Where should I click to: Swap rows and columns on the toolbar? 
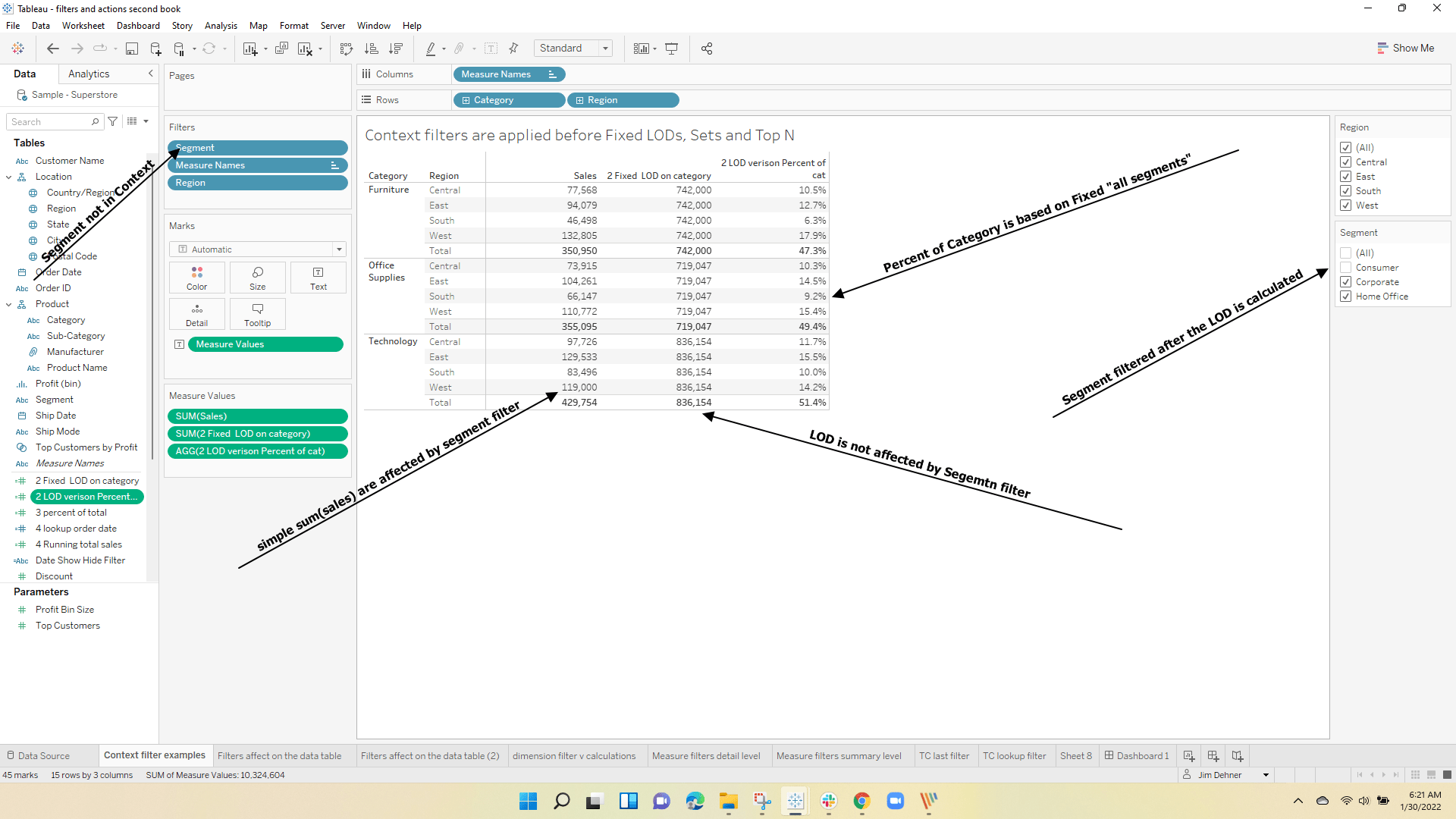(346, 48)
